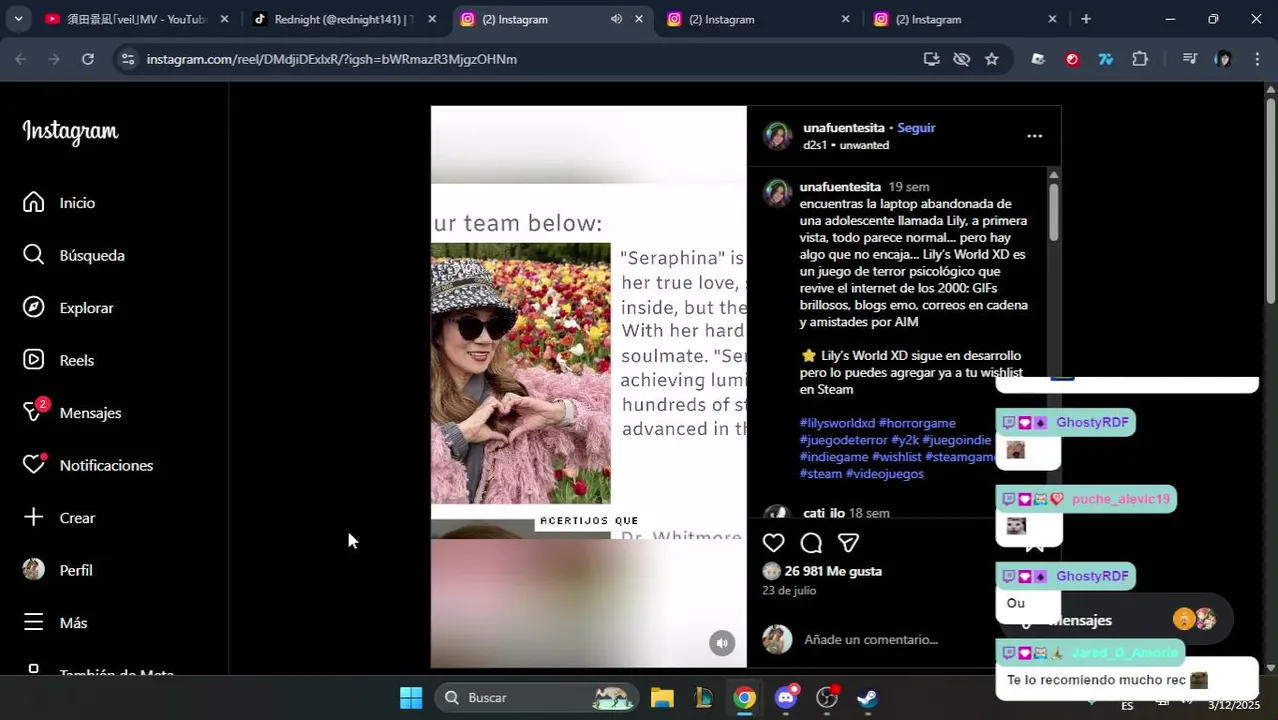This screenshot has width=1278, height=720.
Task: Go to Explorar compass icon
Action: [34, 308]
